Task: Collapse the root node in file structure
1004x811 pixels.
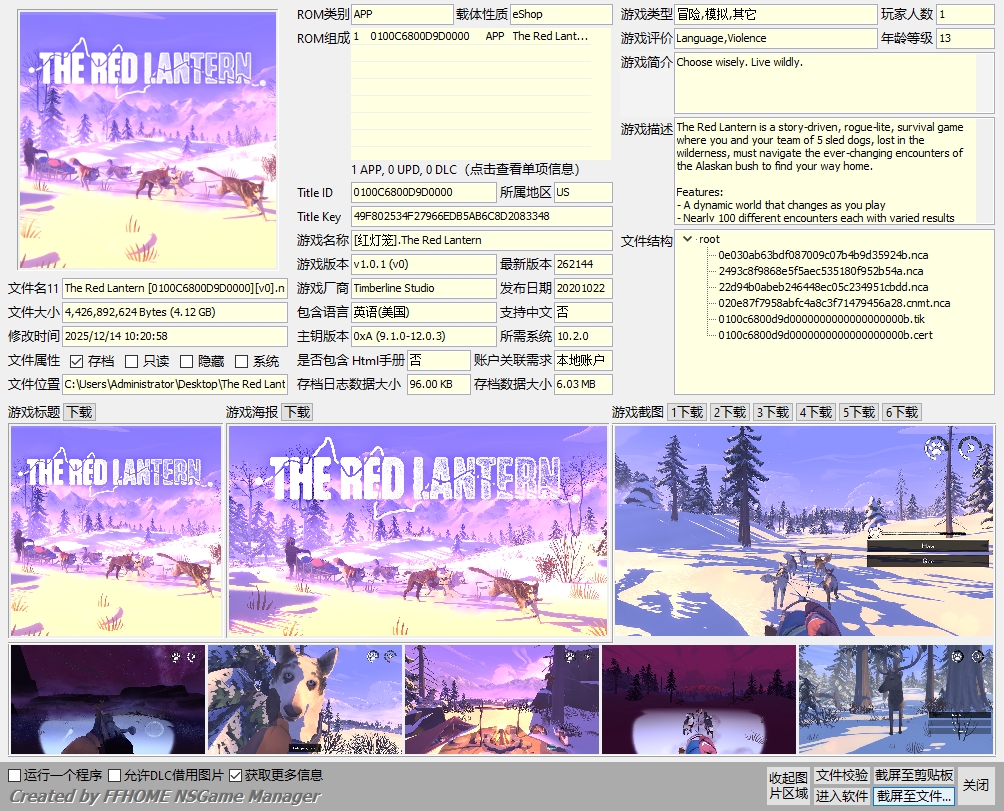Action: pos(687,240)
